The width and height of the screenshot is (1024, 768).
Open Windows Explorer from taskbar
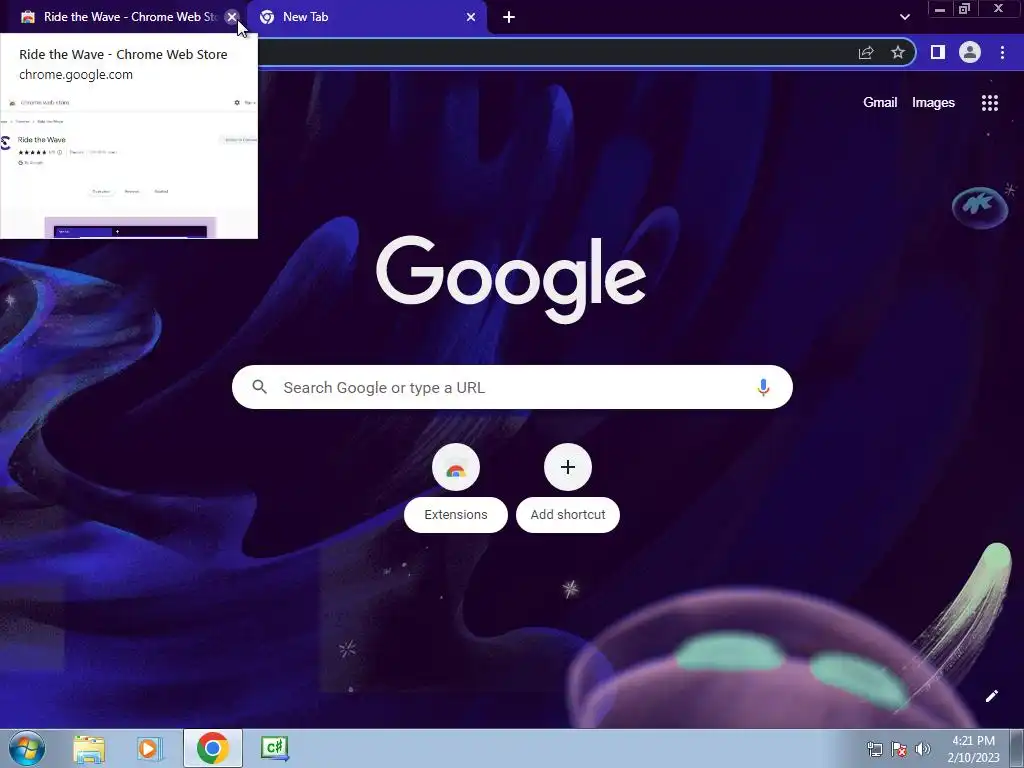coord(89,748)
